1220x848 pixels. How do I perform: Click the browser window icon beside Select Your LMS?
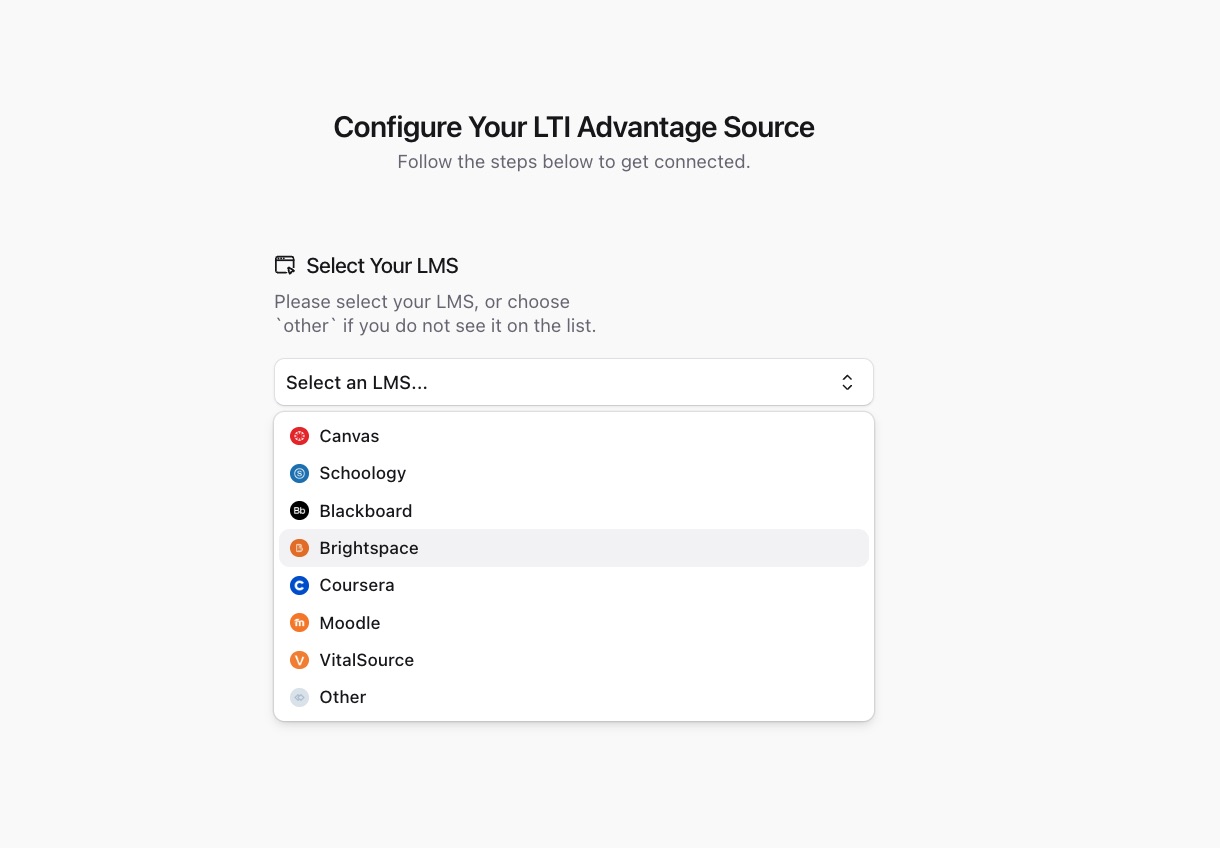point(285,265)
